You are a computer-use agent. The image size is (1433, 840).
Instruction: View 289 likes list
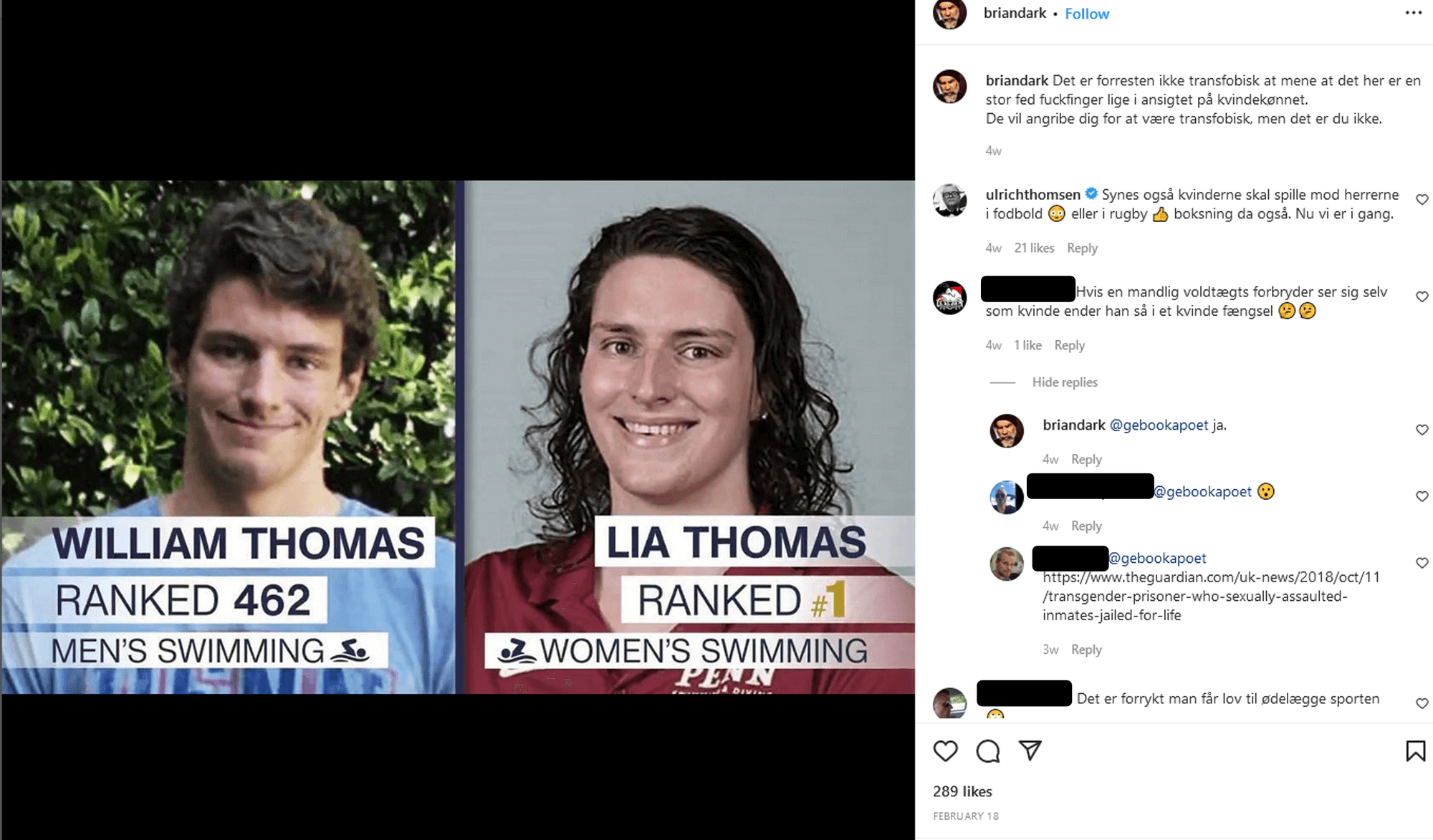pyautogui.click(x=962, y=791)
